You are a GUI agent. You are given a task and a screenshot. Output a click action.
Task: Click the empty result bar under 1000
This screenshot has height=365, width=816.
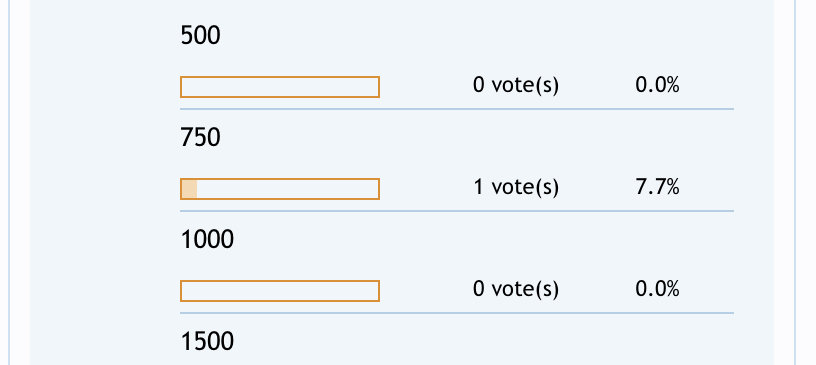pyautogui.click(x=280, y=291)
